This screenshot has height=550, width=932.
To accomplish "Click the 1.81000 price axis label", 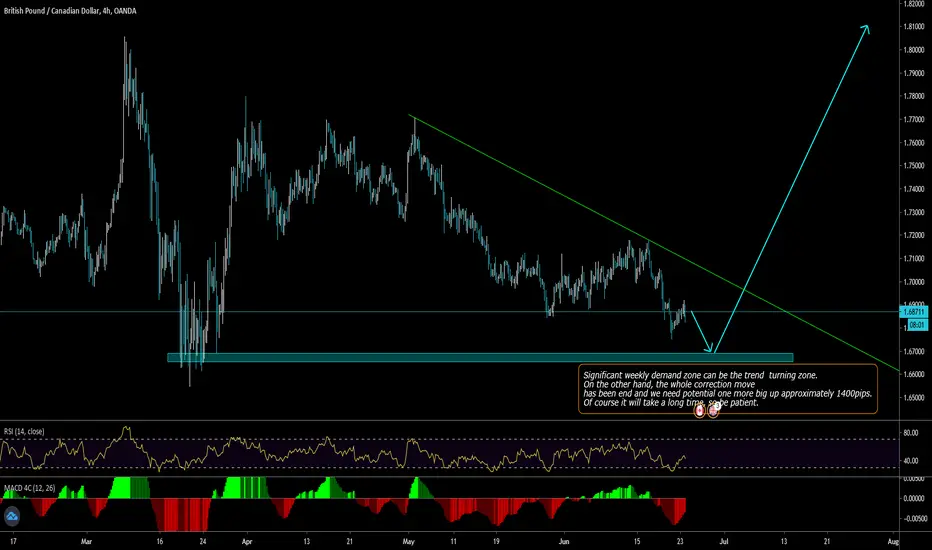I will click(x=914, y=27).
